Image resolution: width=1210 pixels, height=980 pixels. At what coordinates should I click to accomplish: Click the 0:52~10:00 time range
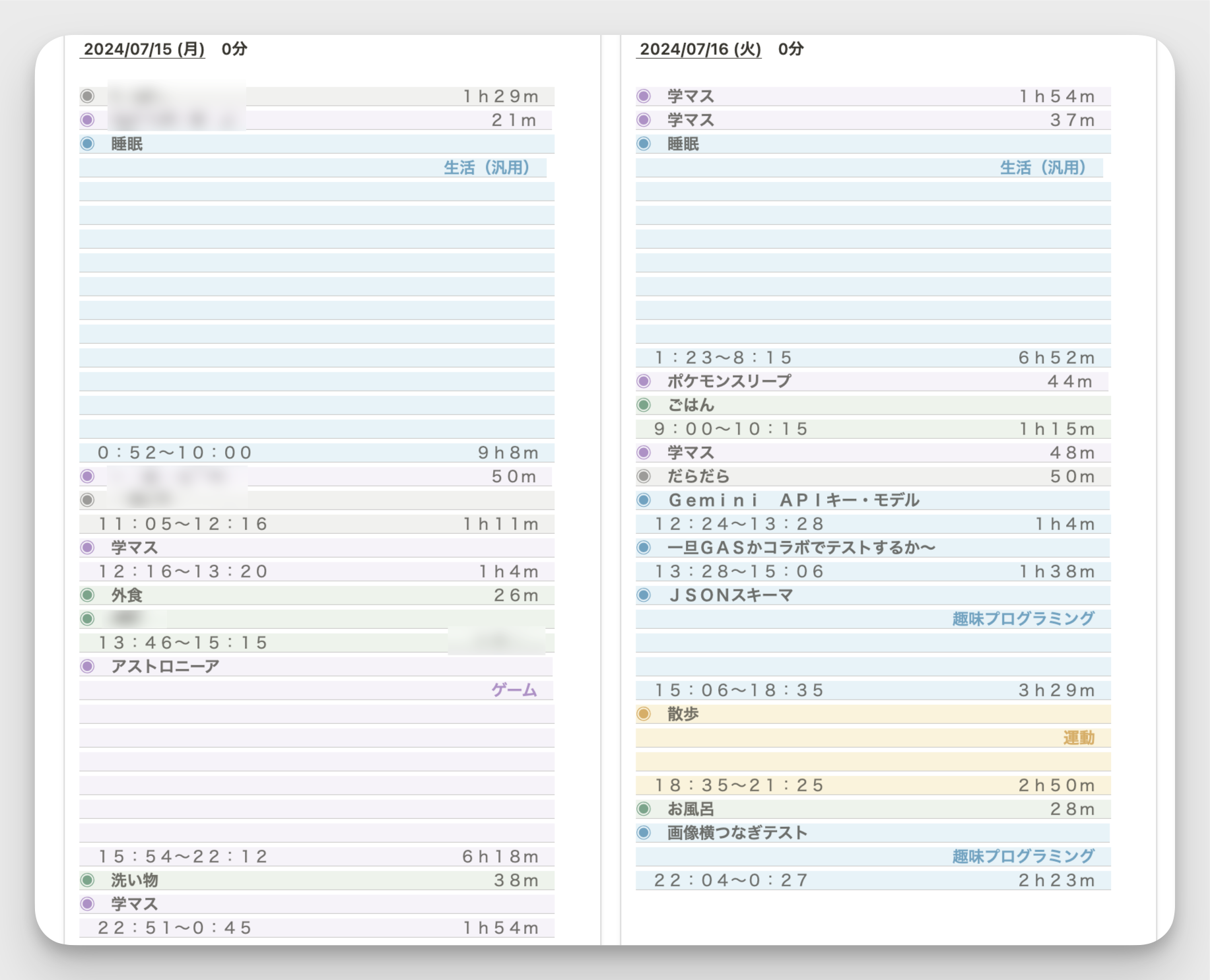pos(175,453)
